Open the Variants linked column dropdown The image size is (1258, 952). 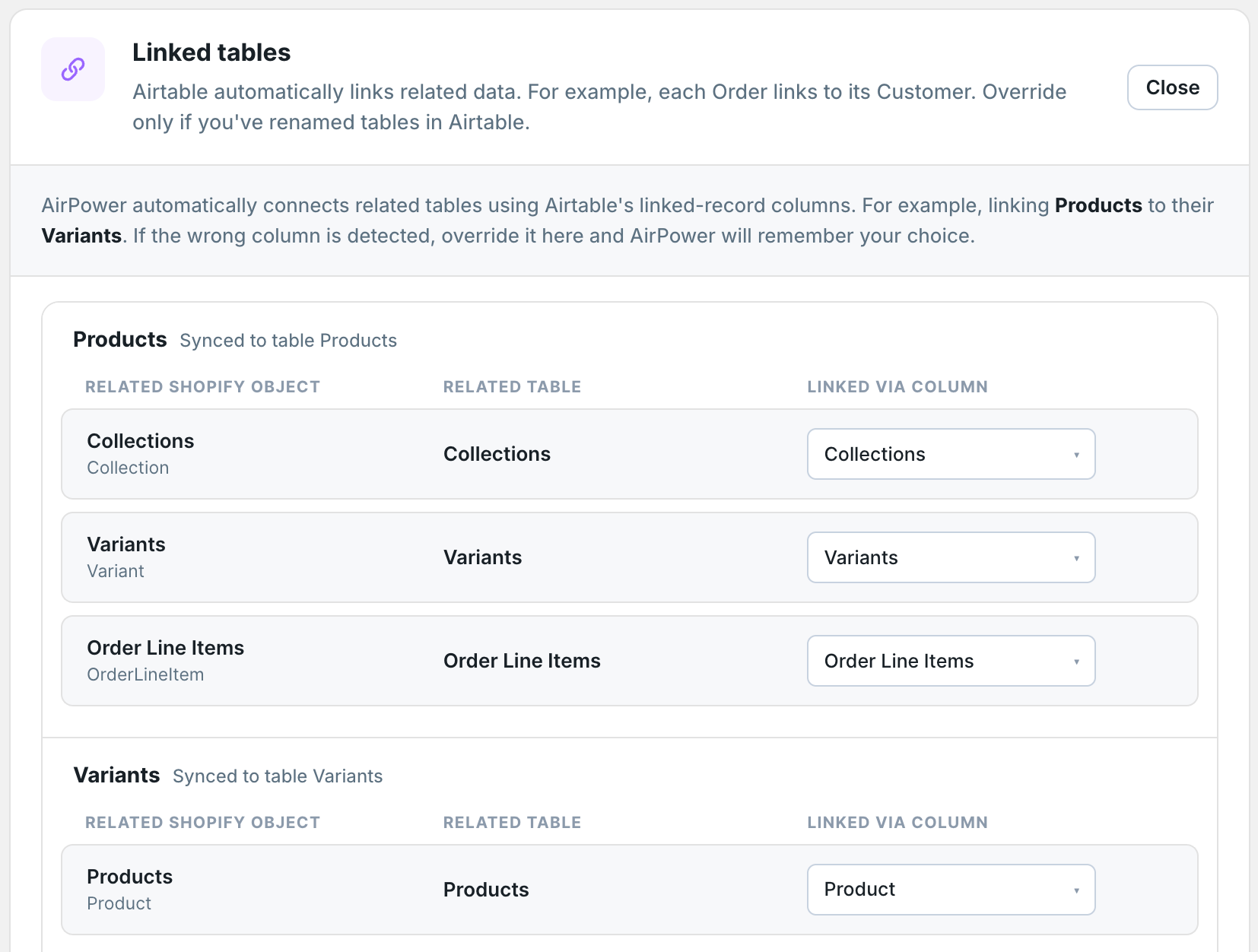pos(951,557)
